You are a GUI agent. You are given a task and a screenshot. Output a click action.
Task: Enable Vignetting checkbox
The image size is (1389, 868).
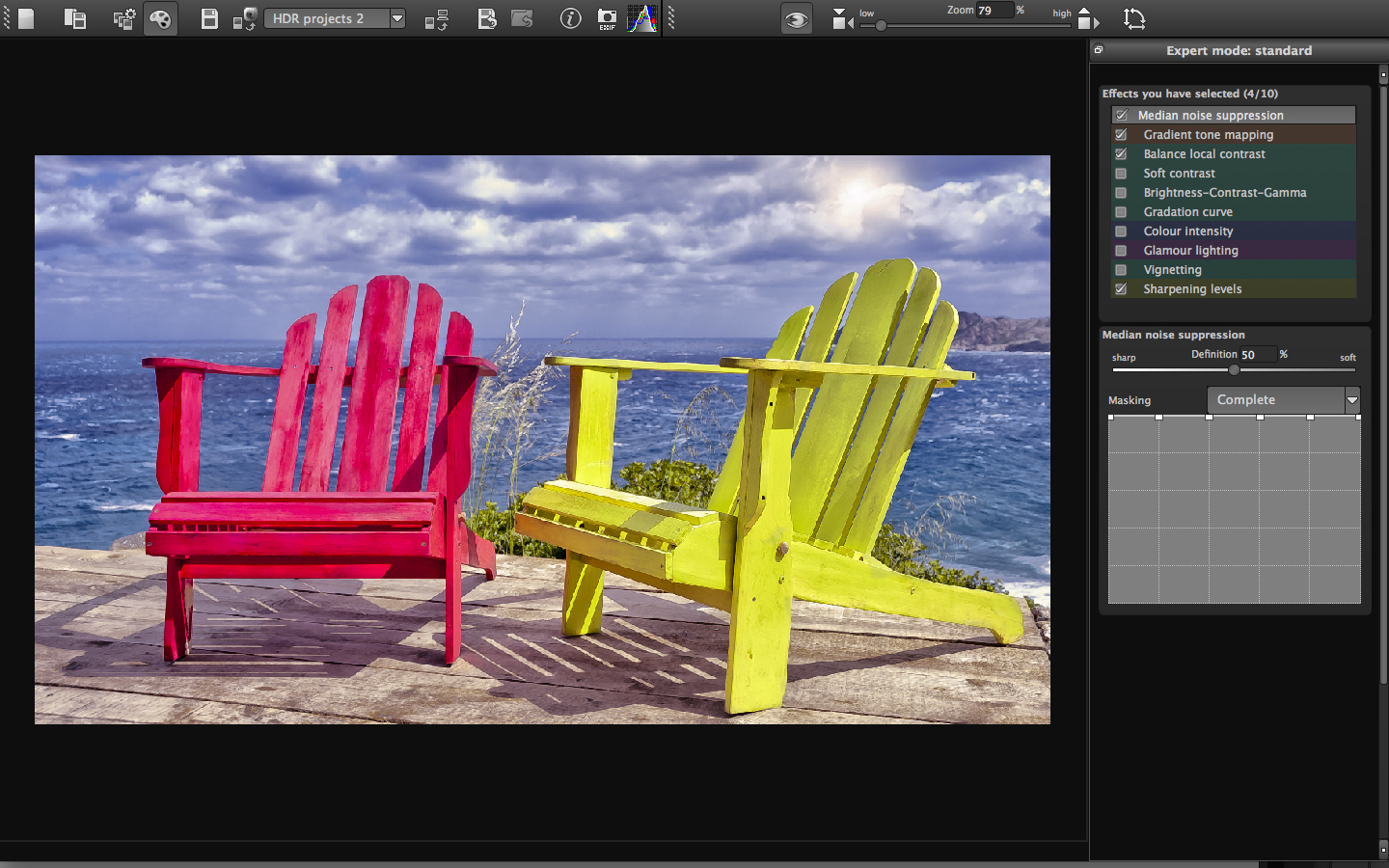[x=1121, y=269]
